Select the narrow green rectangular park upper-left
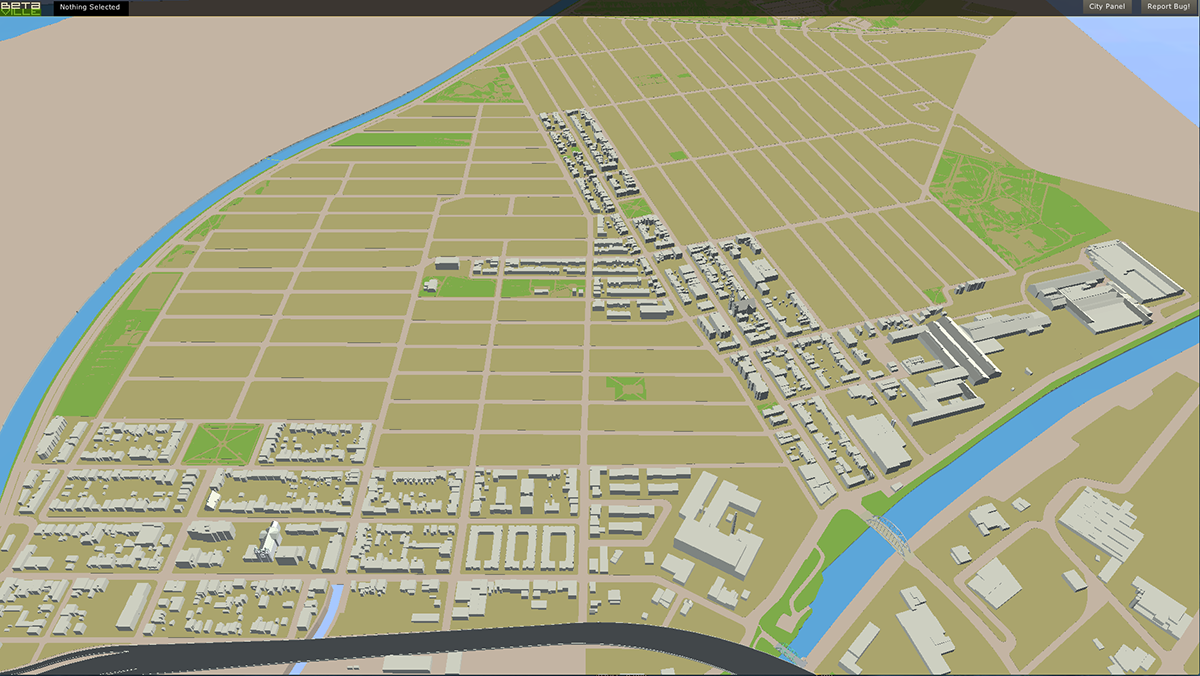The height and width of the screenshot is (676, 1200). click(x=400, y=140)
